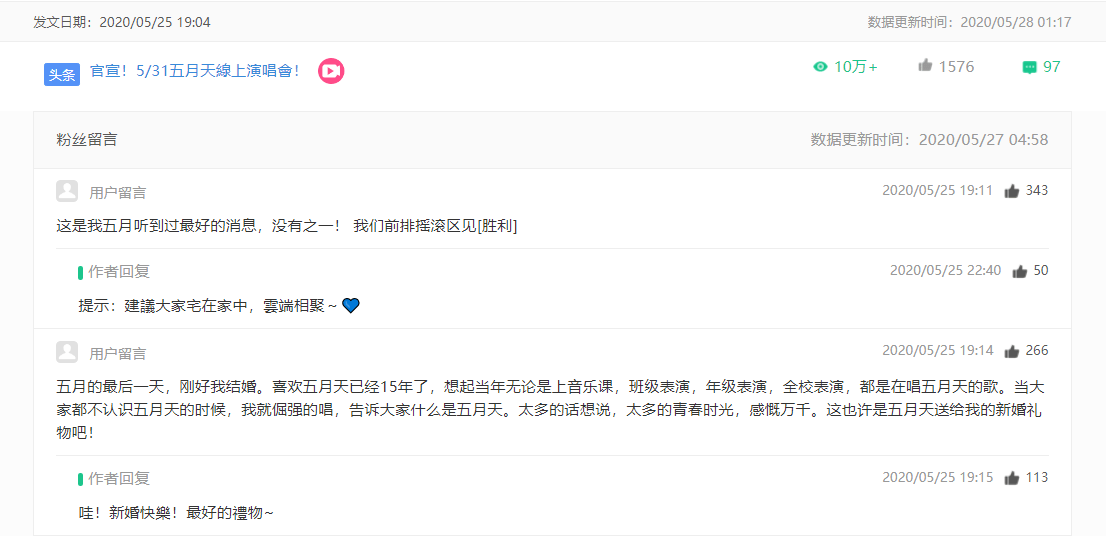Click thumbs-up icon on comment with 343 likes
The height and width of the screenshot is (536, 1106).
coord(1012,191)
